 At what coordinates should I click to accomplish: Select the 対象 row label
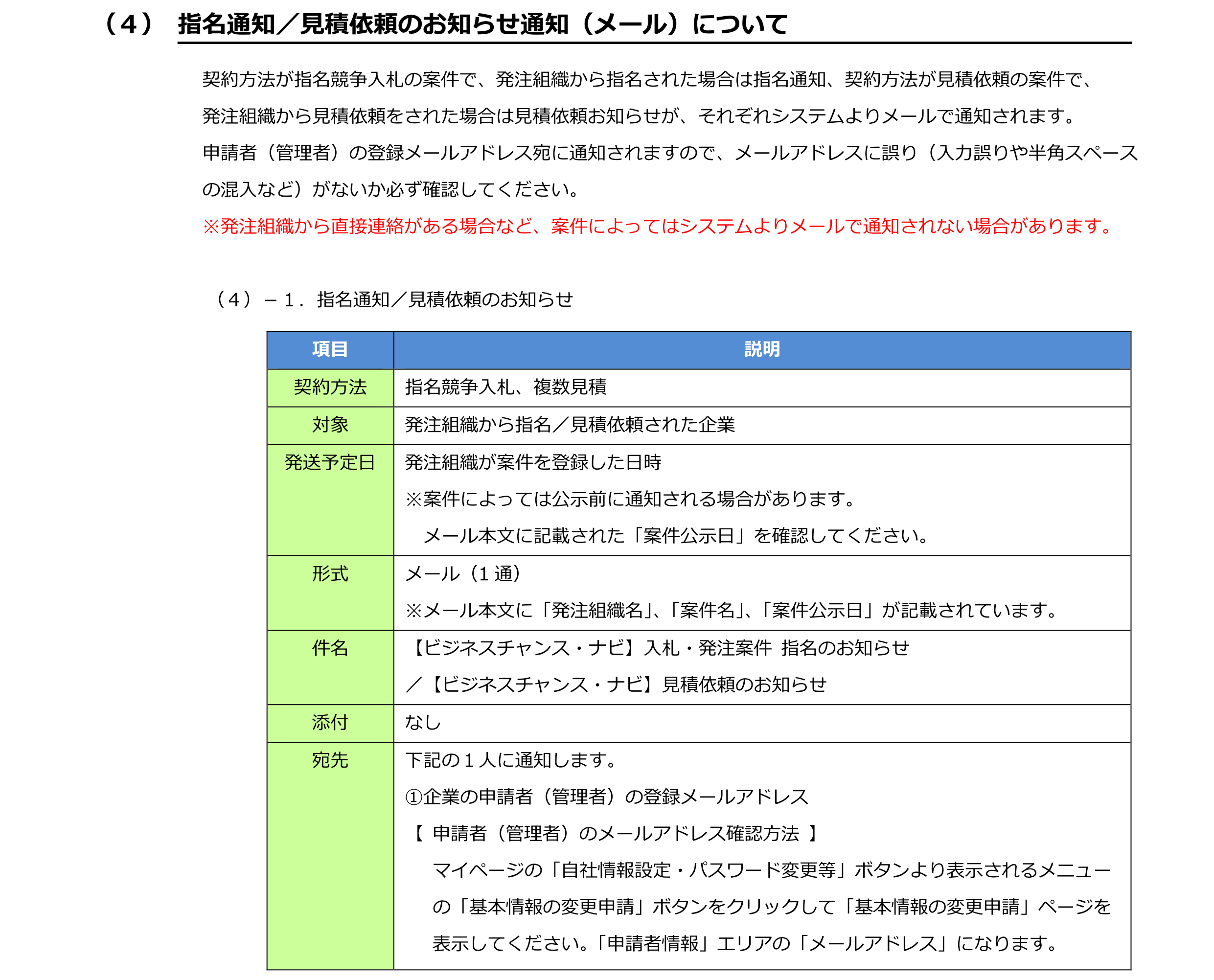point(330,425)
